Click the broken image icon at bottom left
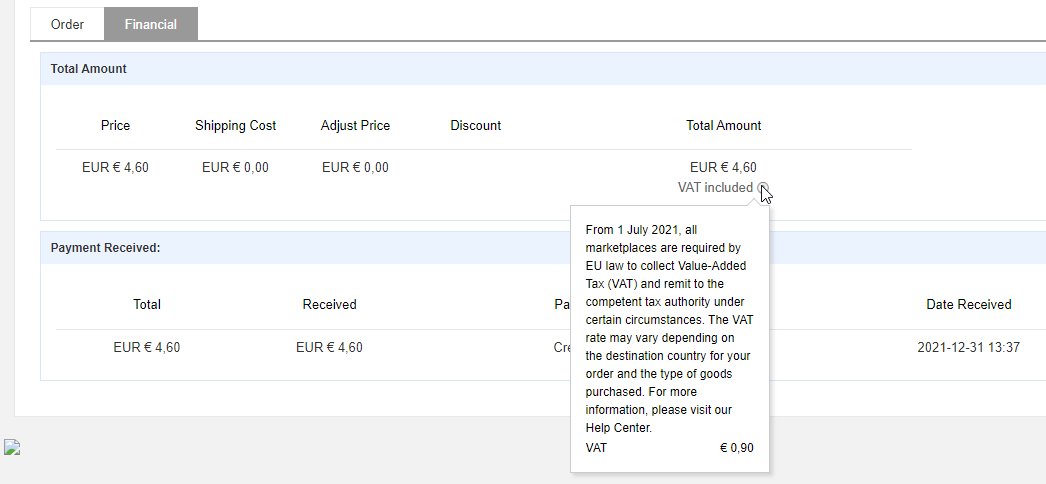The image size is (1046, 484). (11, 447)
